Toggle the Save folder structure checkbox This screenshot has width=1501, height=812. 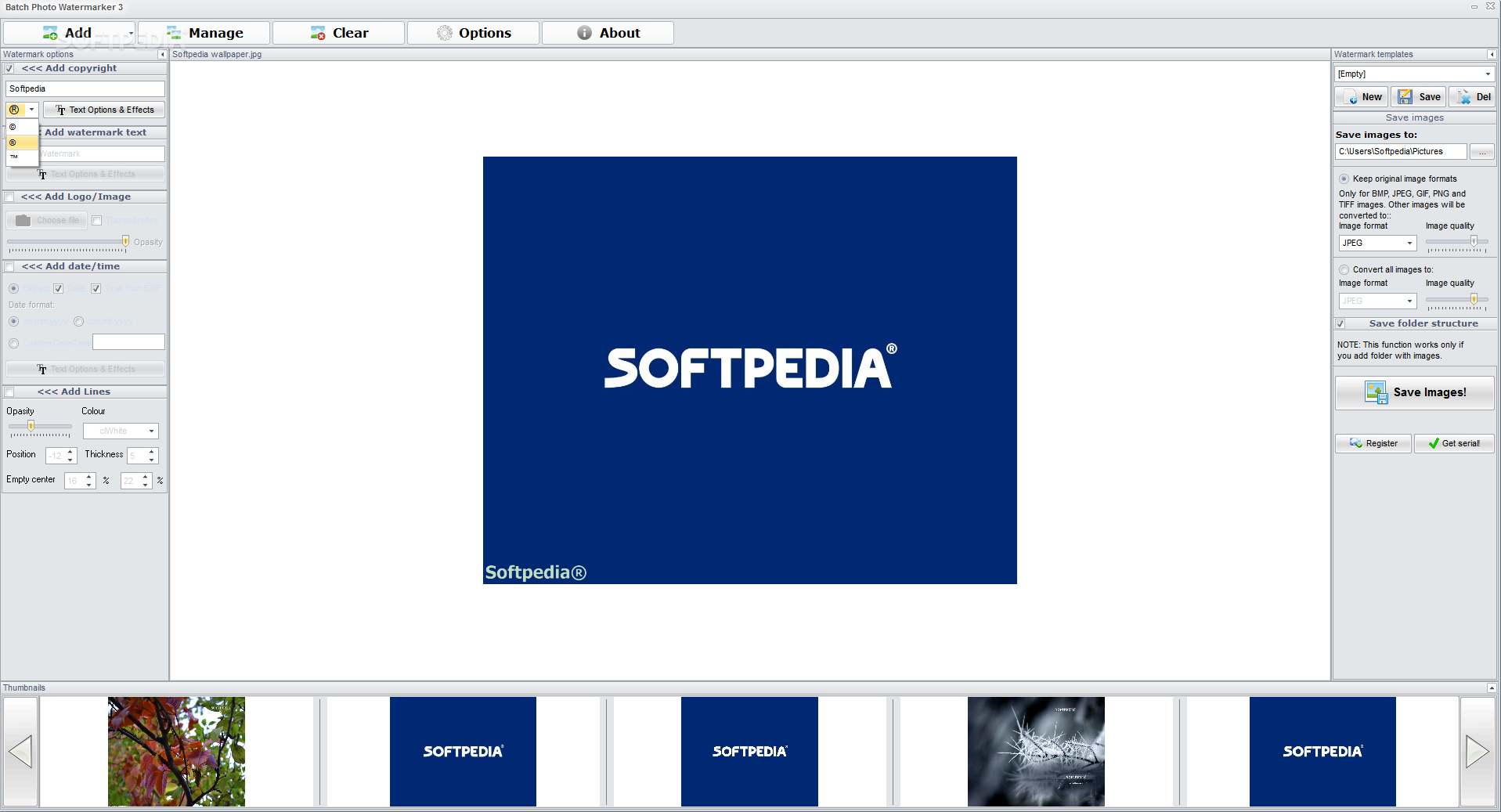pos(1340,324)
